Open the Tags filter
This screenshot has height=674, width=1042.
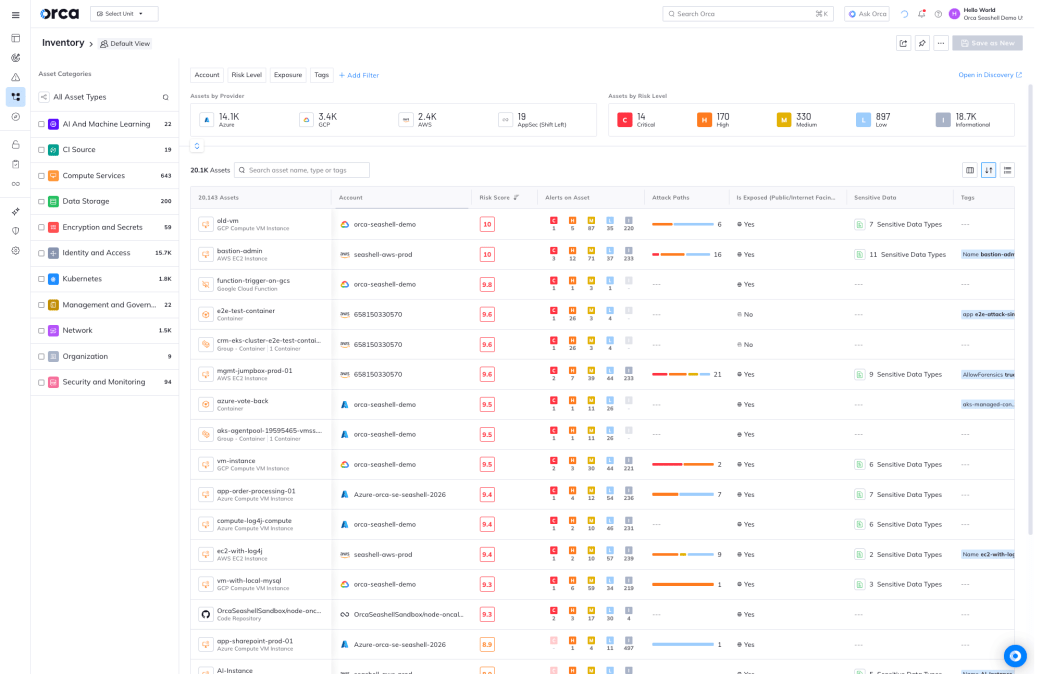(x=322, y=75)
